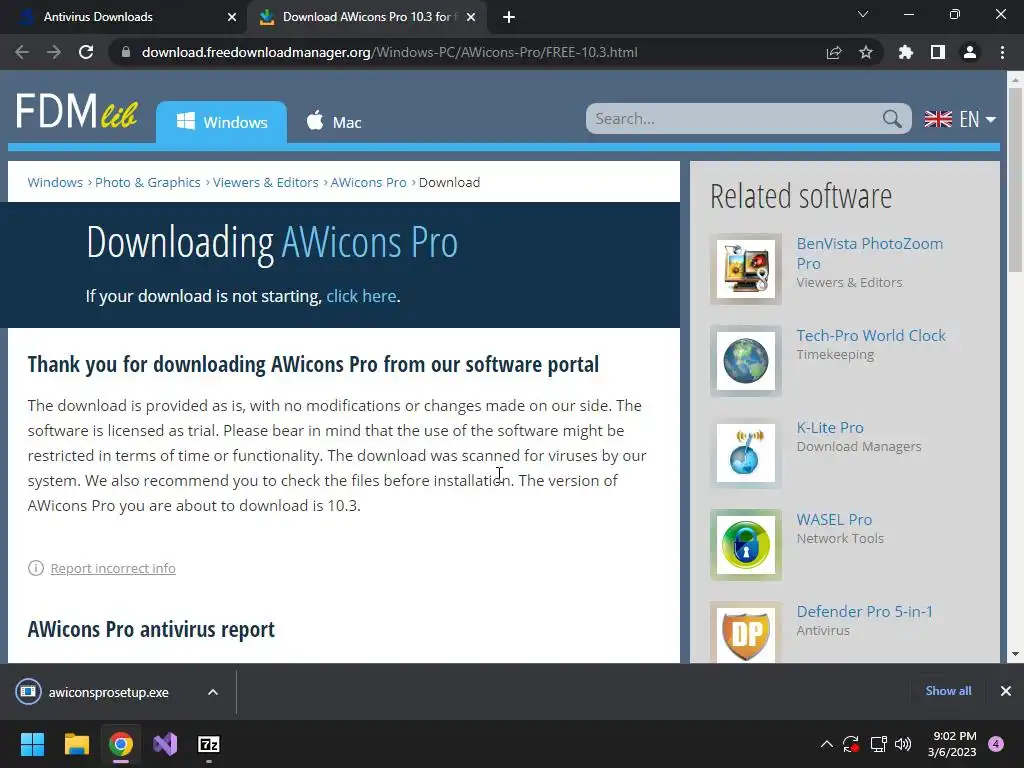Click the sync status tray icon

[851, 744]
